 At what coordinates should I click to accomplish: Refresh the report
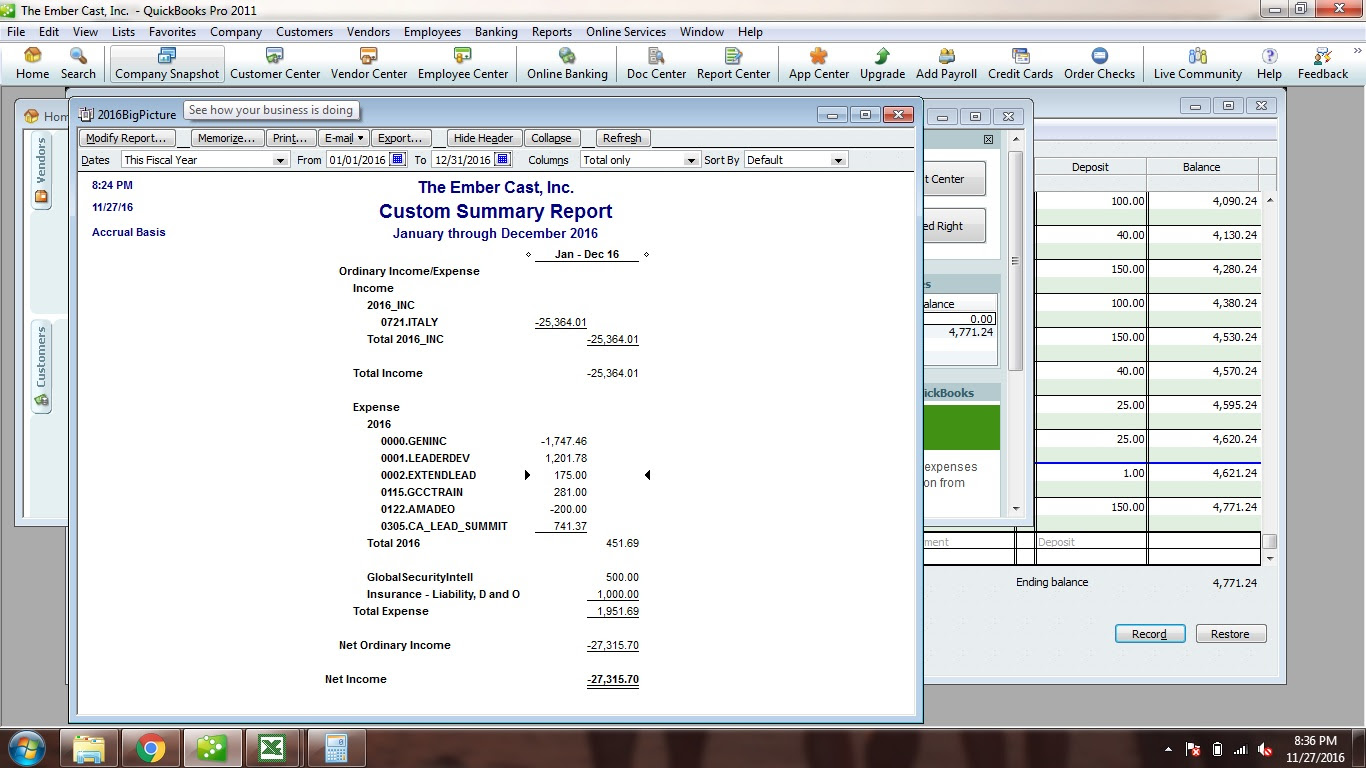622,138
